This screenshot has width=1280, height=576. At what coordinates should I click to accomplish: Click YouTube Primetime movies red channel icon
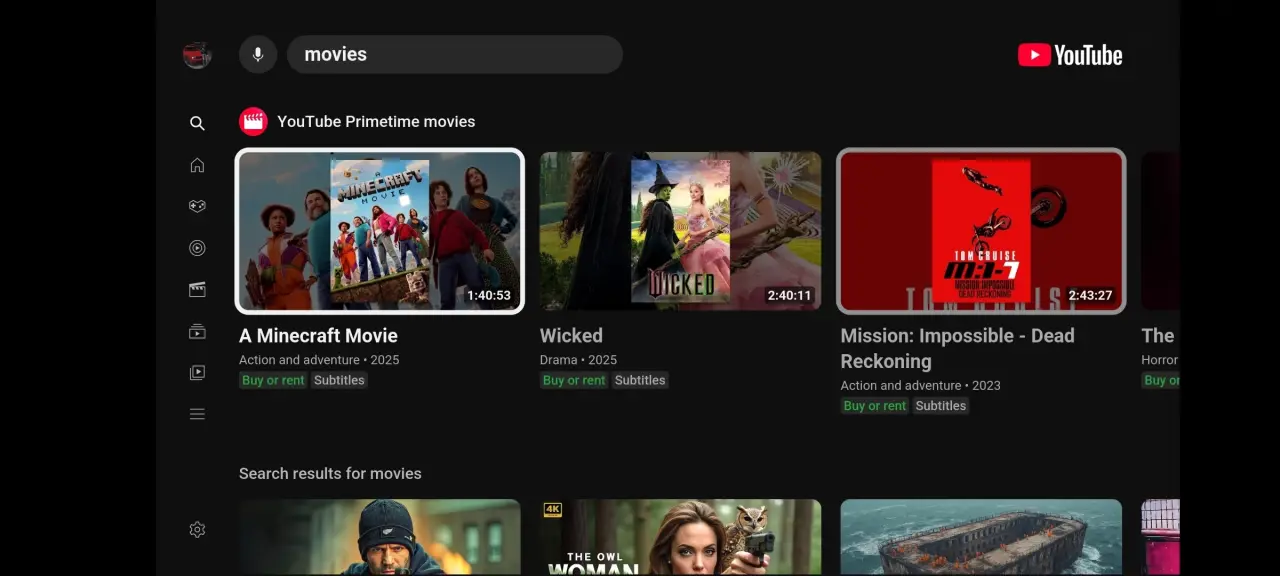[x=253, y=122]
